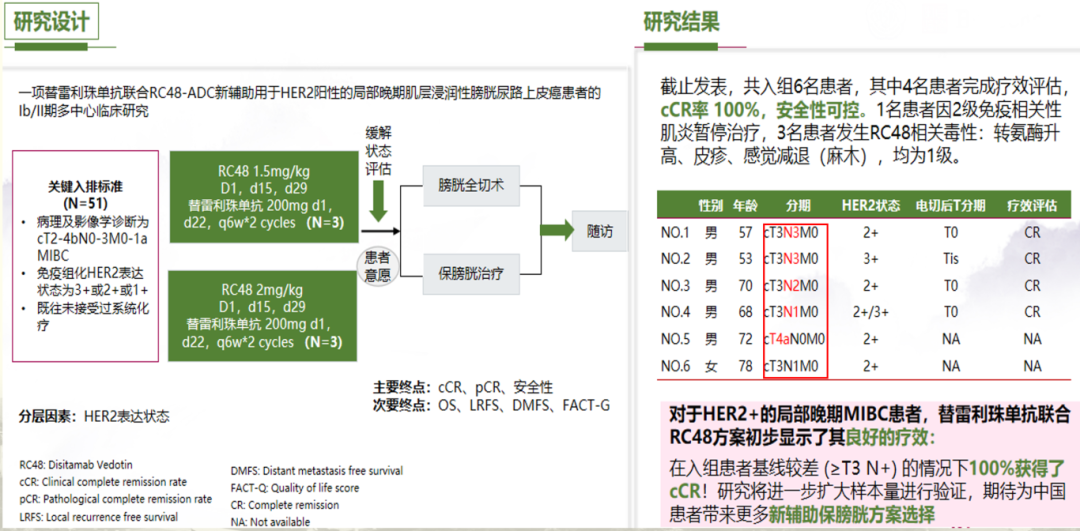Click the 疗效评估 column header
Image resolution: width=1080 pixels, height=531 pixels.
point(1032,205)
